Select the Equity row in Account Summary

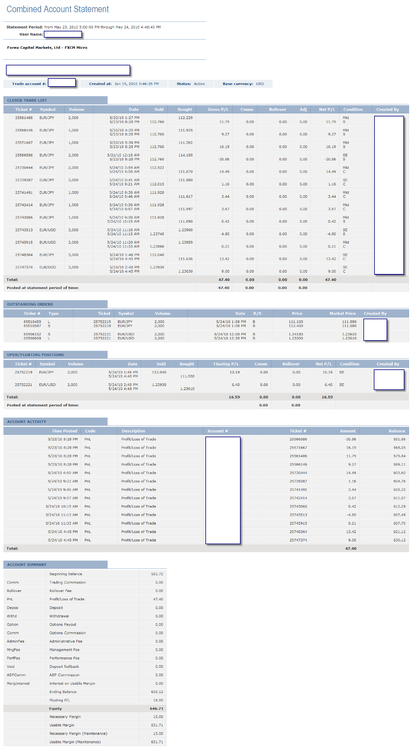coord(85,708)
